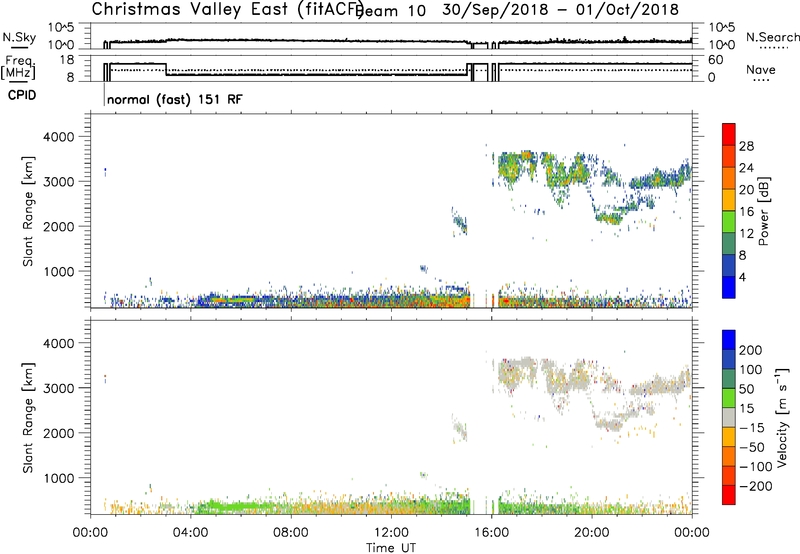The image size is (800, 554).
Task: Click the 'Freq. [MHz]' axis label
Action: click(19, 68)
